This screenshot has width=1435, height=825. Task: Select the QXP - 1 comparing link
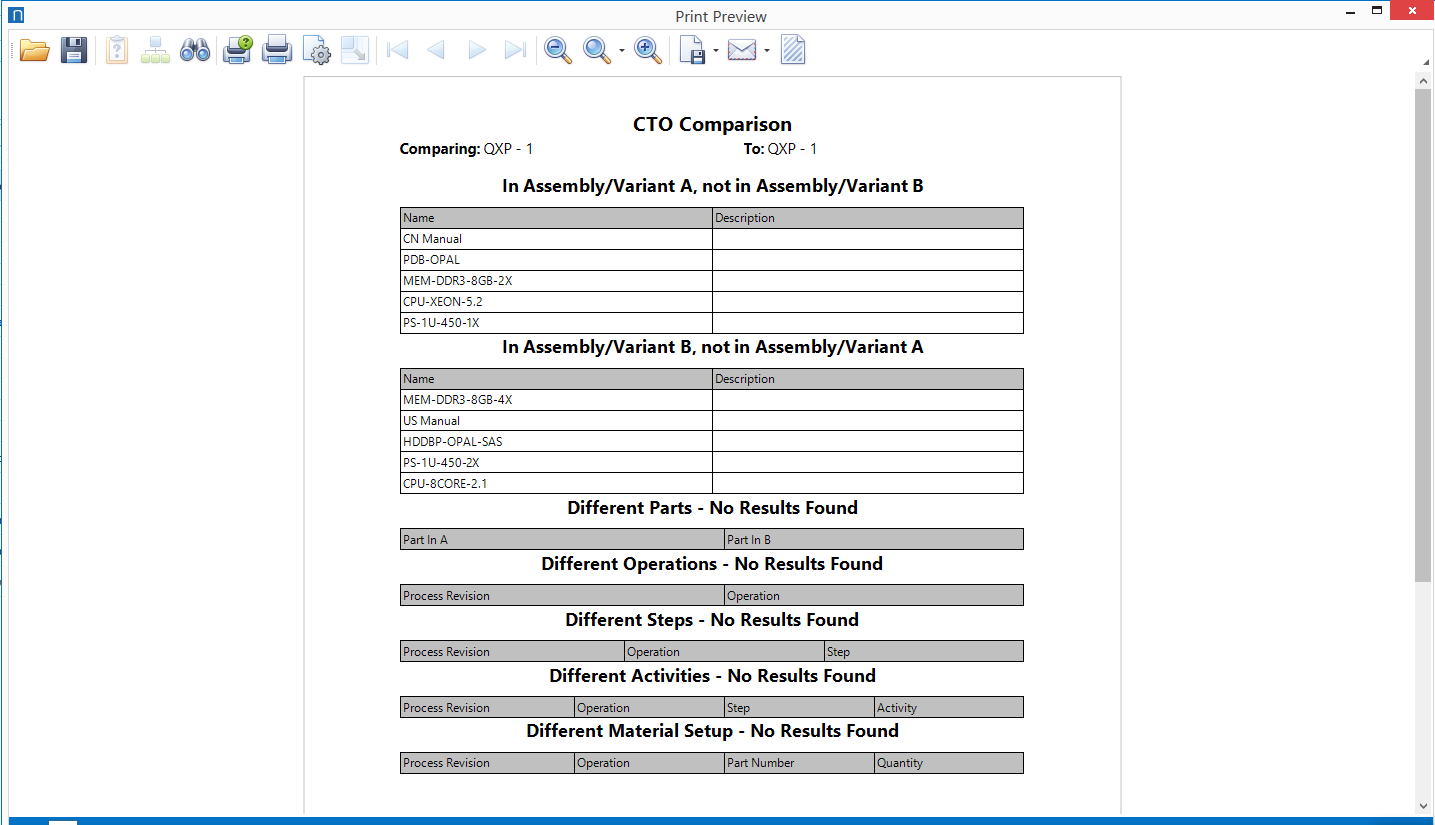[x=508, y=148]
